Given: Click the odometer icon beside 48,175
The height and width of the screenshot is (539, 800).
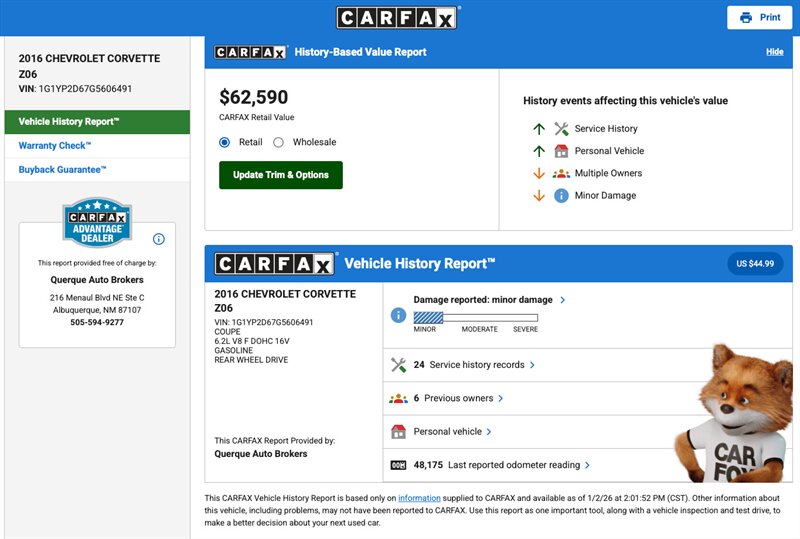Looking at the screenshot, I should pos(398,465).
